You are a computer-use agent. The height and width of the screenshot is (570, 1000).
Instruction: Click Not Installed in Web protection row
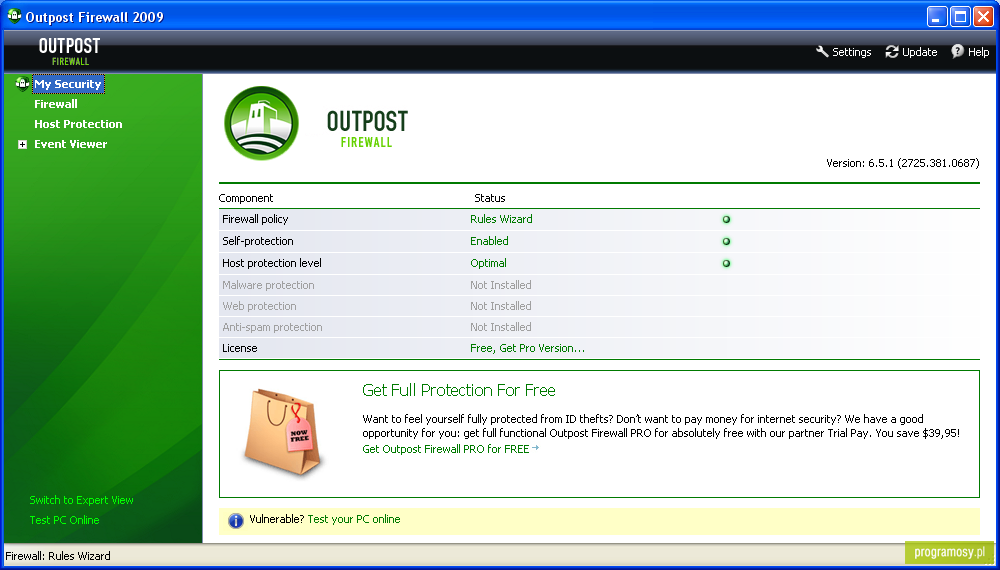501,306
